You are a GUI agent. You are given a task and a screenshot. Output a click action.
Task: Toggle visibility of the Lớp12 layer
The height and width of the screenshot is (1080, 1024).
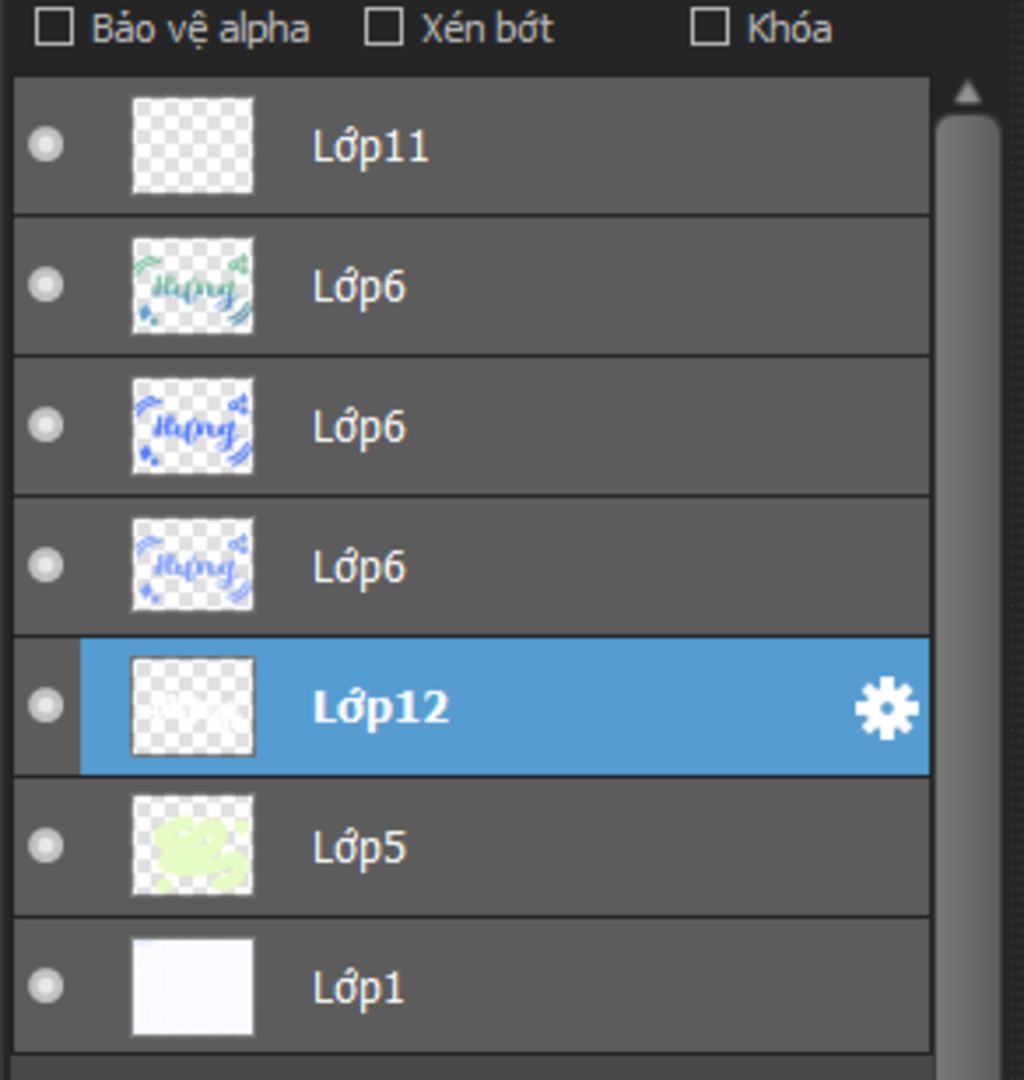pyautogui.click(x=46, y=705)
